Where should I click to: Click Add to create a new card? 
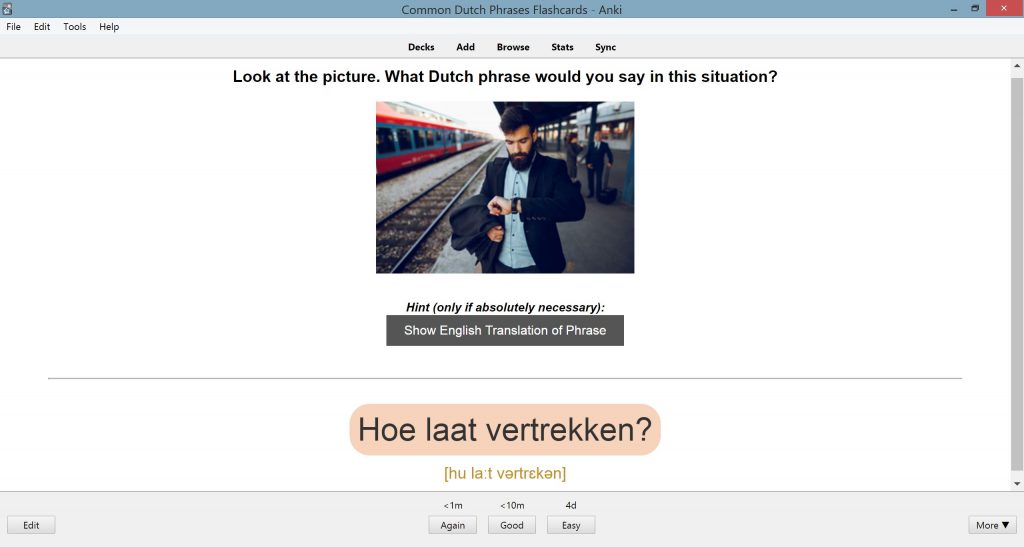466,47
